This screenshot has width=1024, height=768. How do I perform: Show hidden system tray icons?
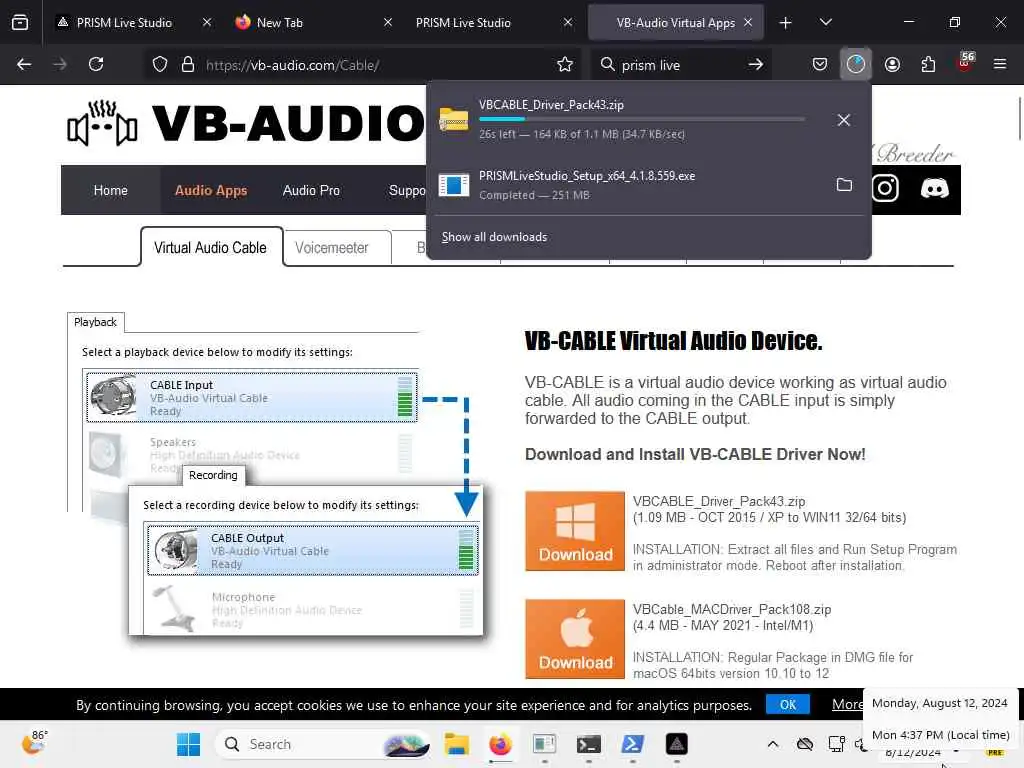[773, 744]
